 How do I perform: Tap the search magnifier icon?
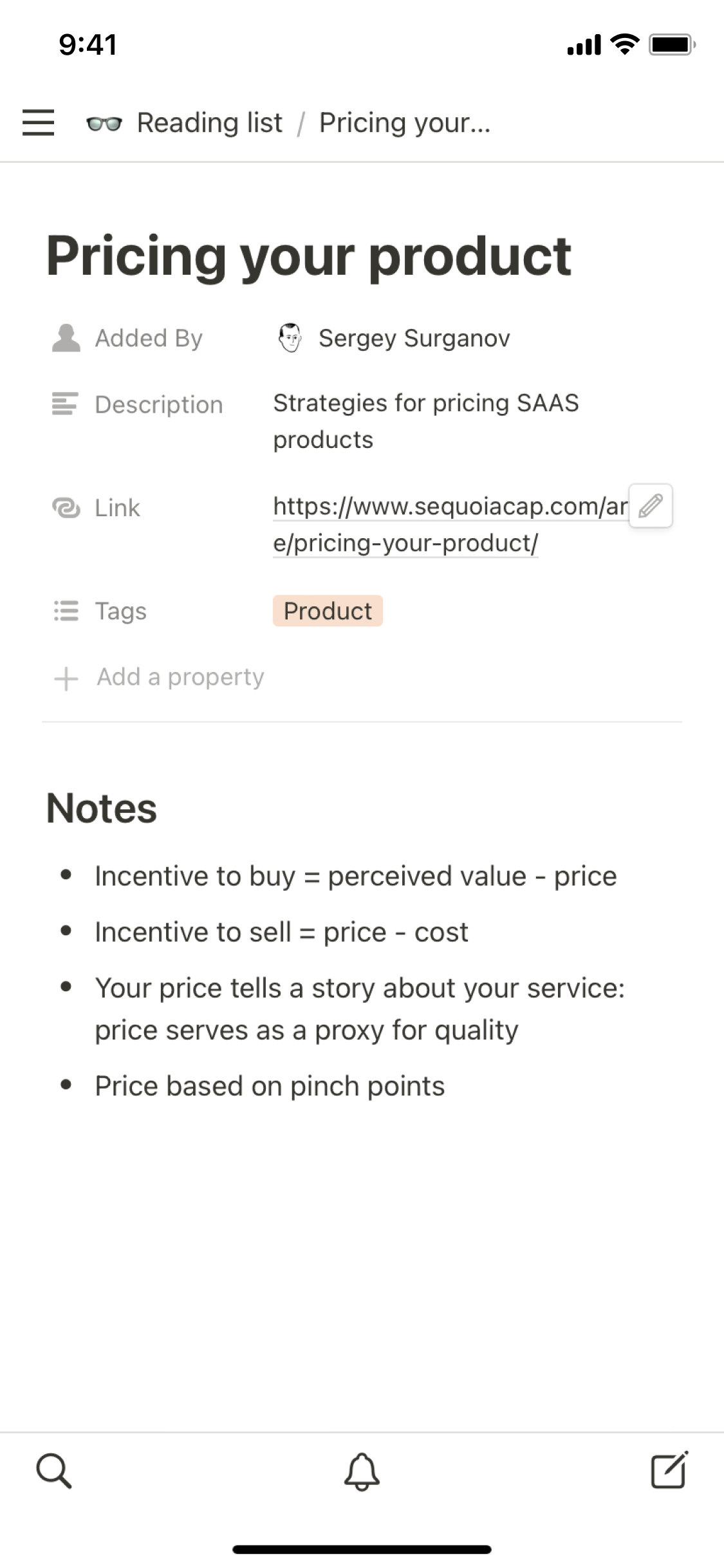(53, 1470)
